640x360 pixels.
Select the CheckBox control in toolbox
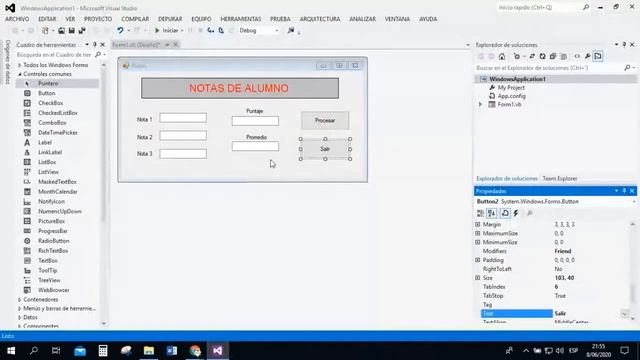(51, 103)
